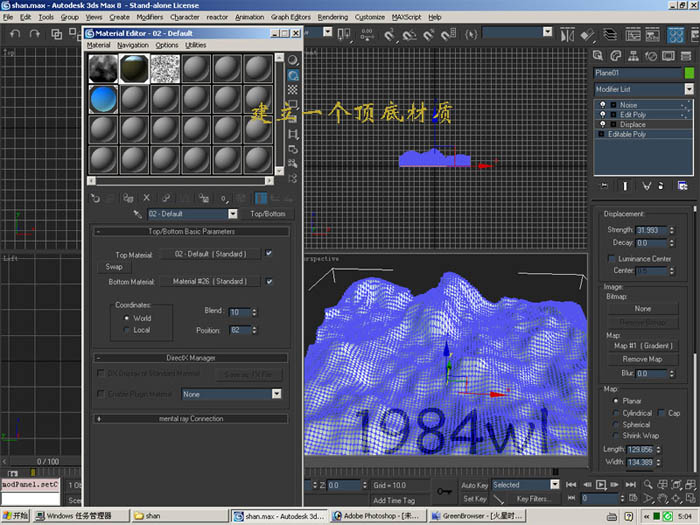
Task: Switch to the Hierarchy command panel tab
Action: coord(633,56)
